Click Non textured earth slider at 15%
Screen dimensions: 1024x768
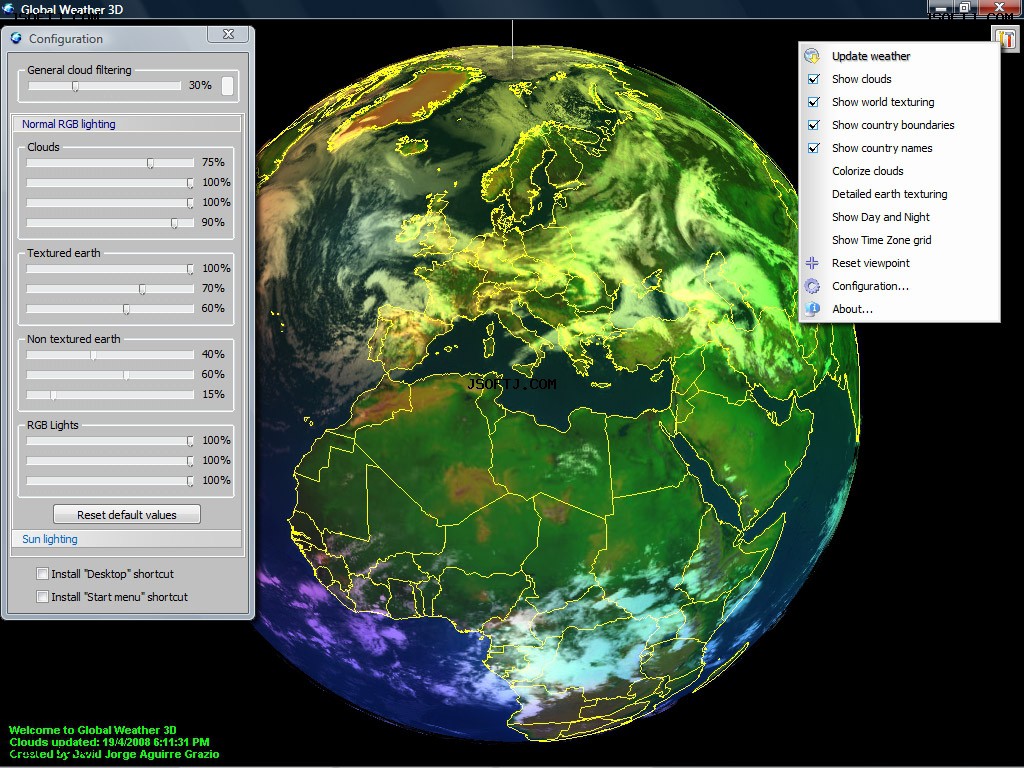coord(110,395)
